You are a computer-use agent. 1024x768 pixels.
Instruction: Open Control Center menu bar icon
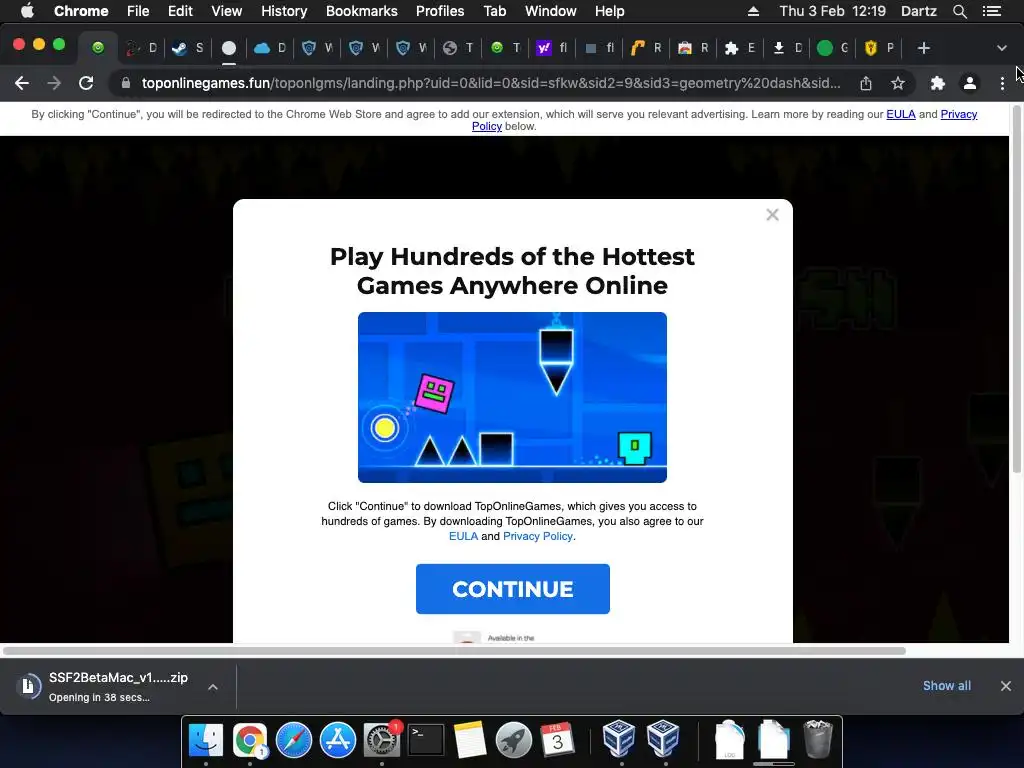[x=991, y=11]
